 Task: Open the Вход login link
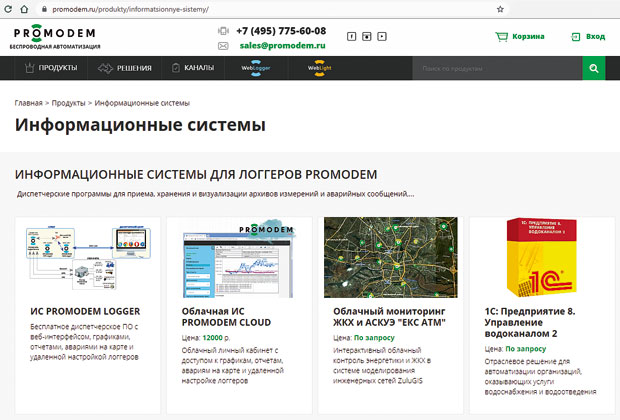tap(595, 36)
